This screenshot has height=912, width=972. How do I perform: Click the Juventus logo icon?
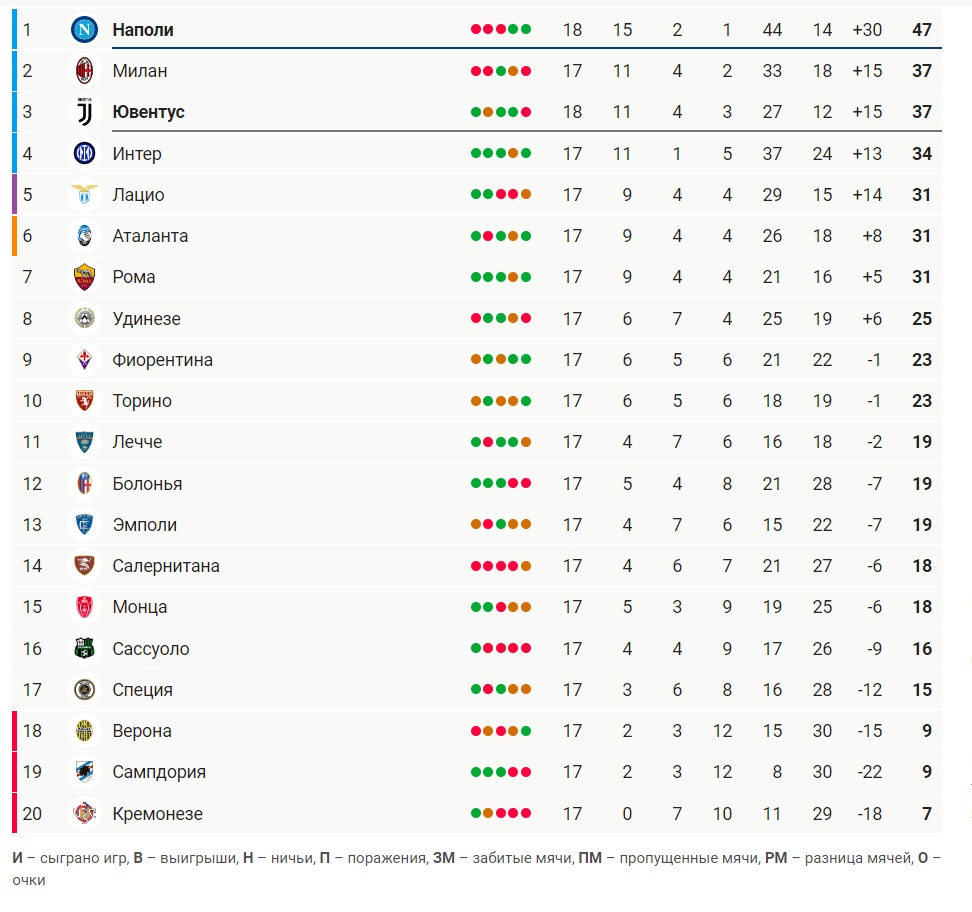pos(84,112)
